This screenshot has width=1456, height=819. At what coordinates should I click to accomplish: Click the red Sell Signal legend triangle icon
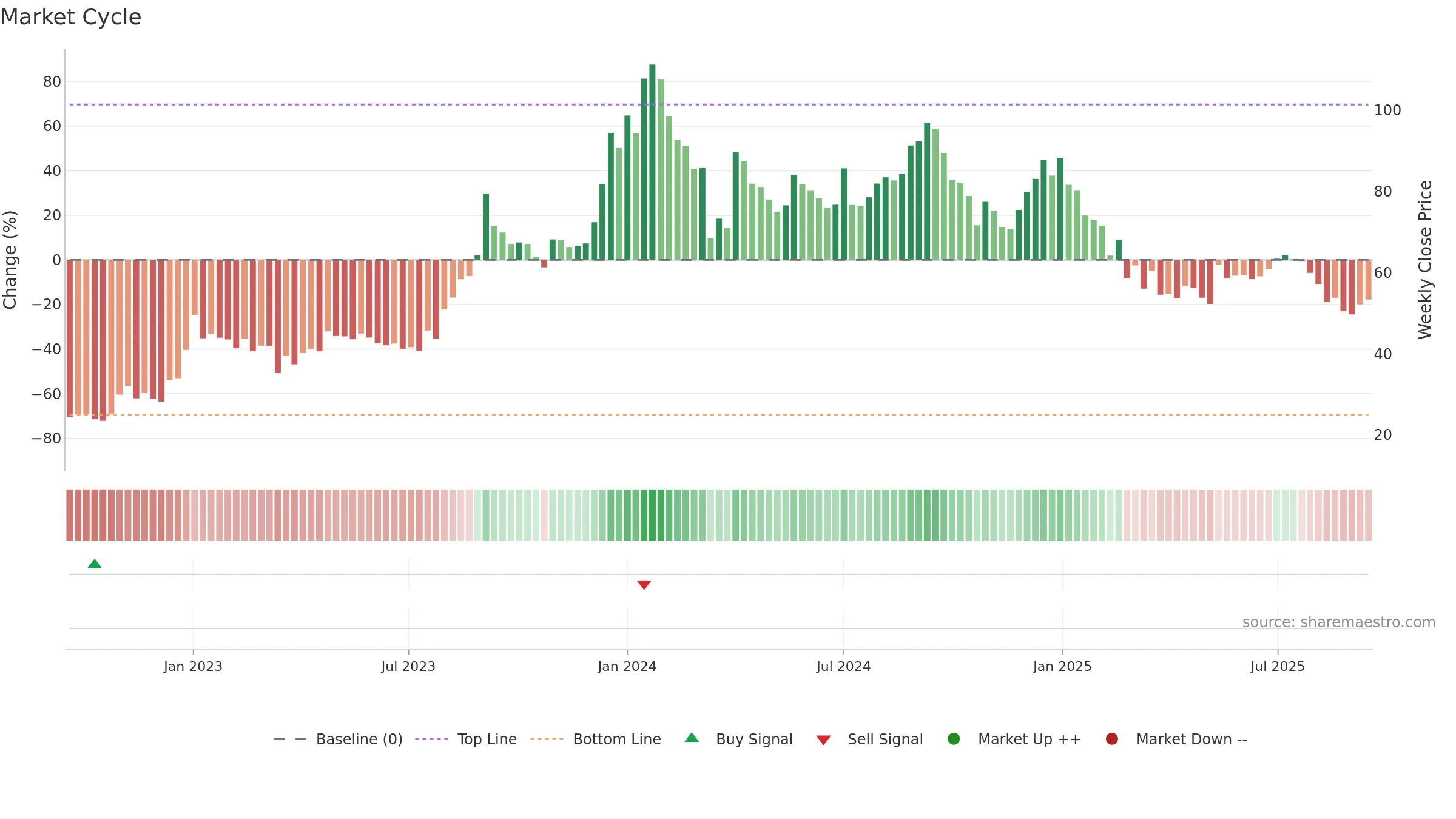tap(823, 740)
